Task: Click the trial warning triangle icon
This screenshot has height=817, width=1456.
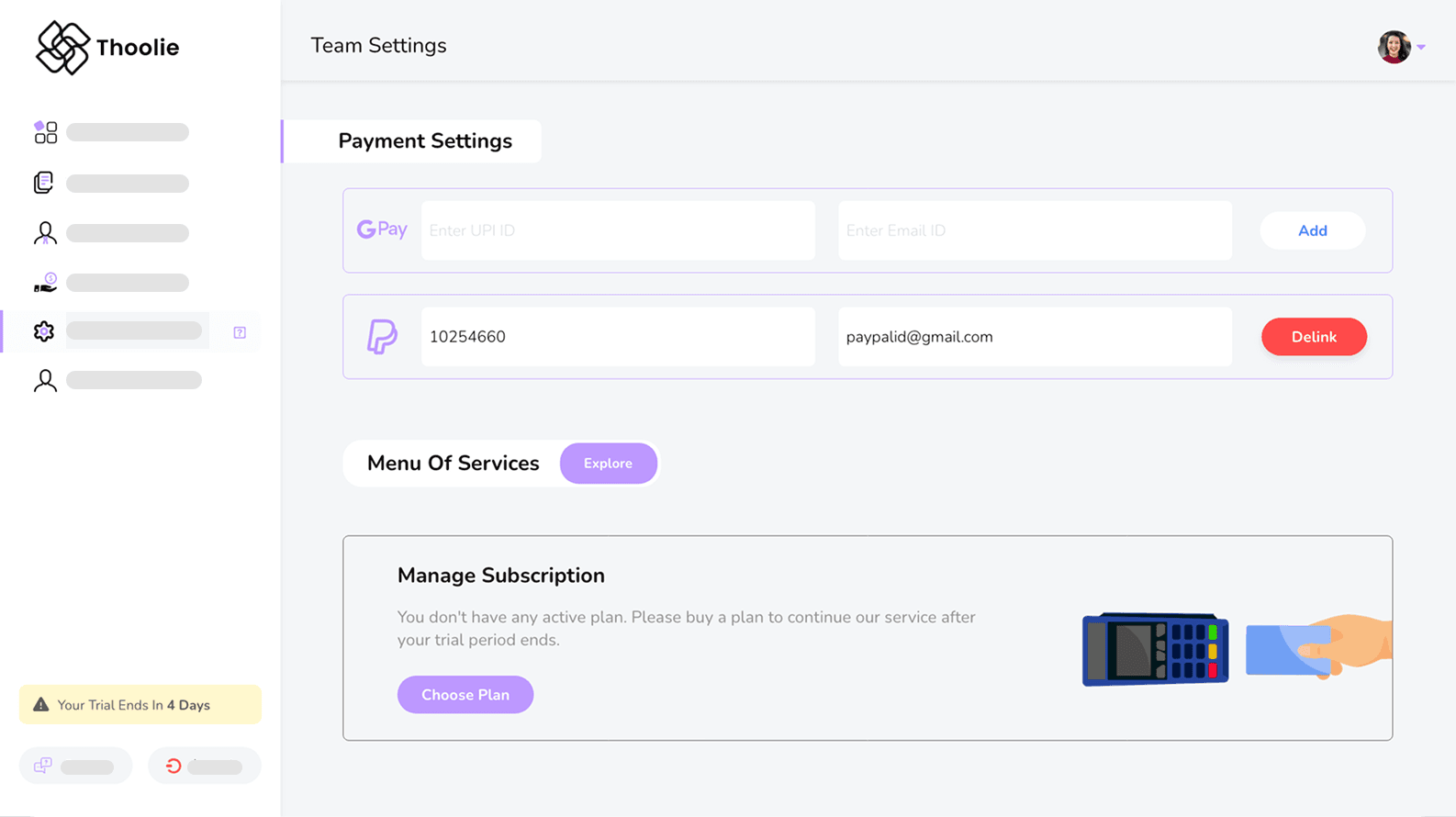Action: pos(40,705)
